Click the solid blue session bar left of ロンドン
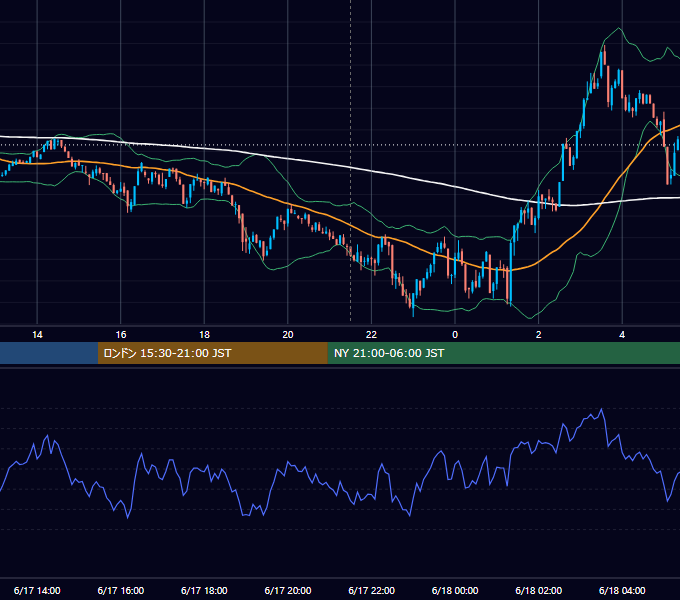The image size is (680, 600). [49, 353]
